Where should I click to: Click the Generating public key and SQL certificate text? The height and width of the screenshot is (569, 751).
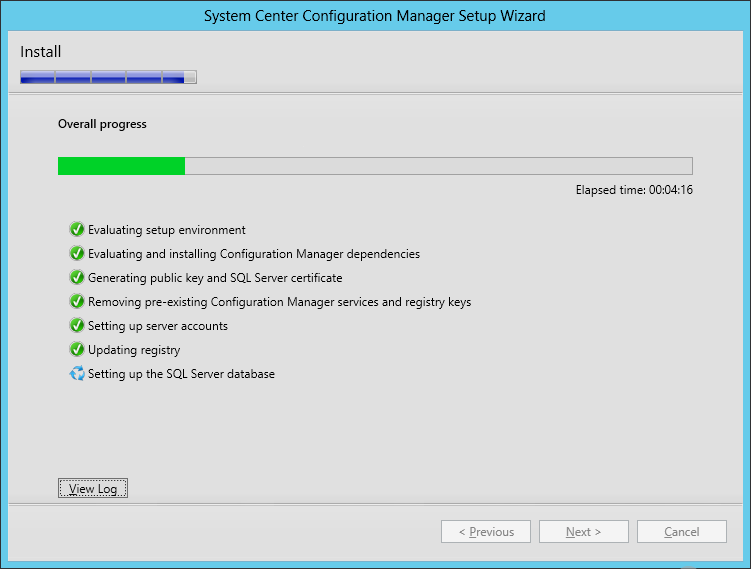(x=215, y=278)
